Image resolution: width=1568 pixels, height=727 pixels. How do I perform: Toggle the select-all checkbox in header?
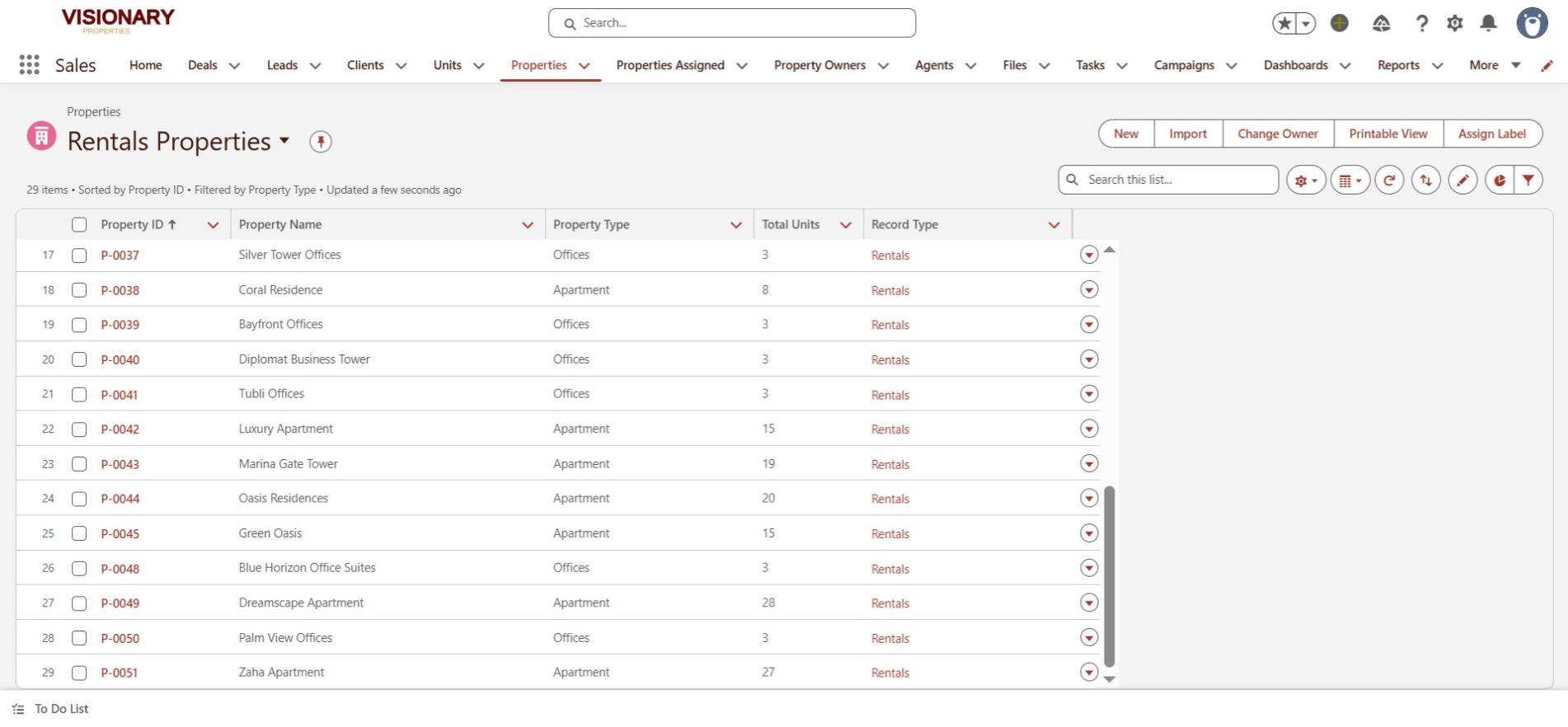(79, 225)
